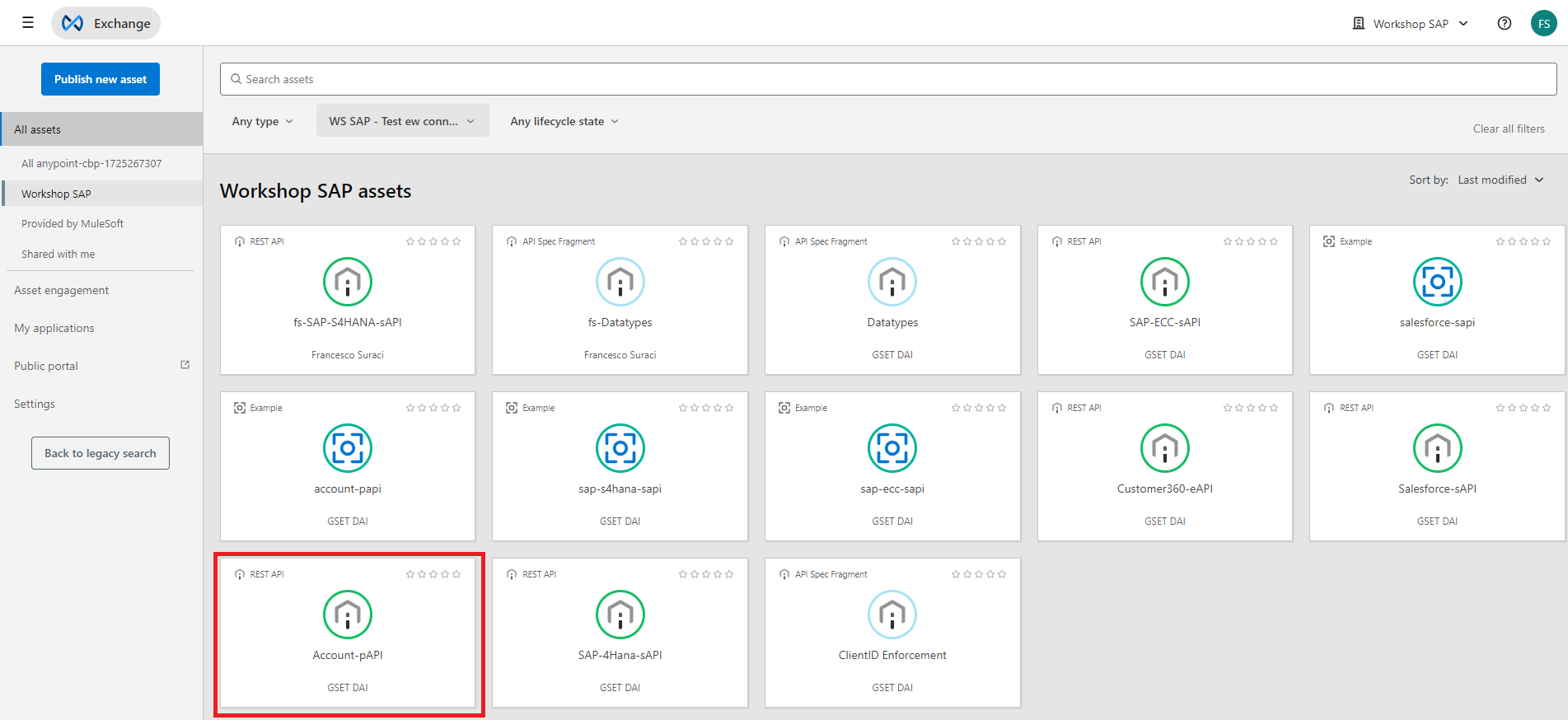Viewport: 1568px width, 720px height.
Task: Click the Exchange logo button
Action: point(105,23)
